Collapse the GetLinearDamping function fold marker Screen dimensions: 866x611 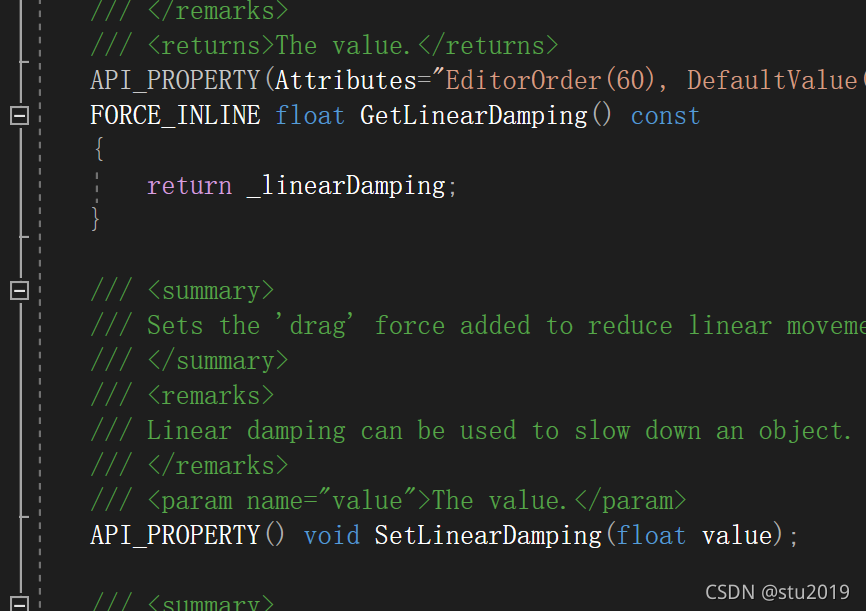point(20,115)
